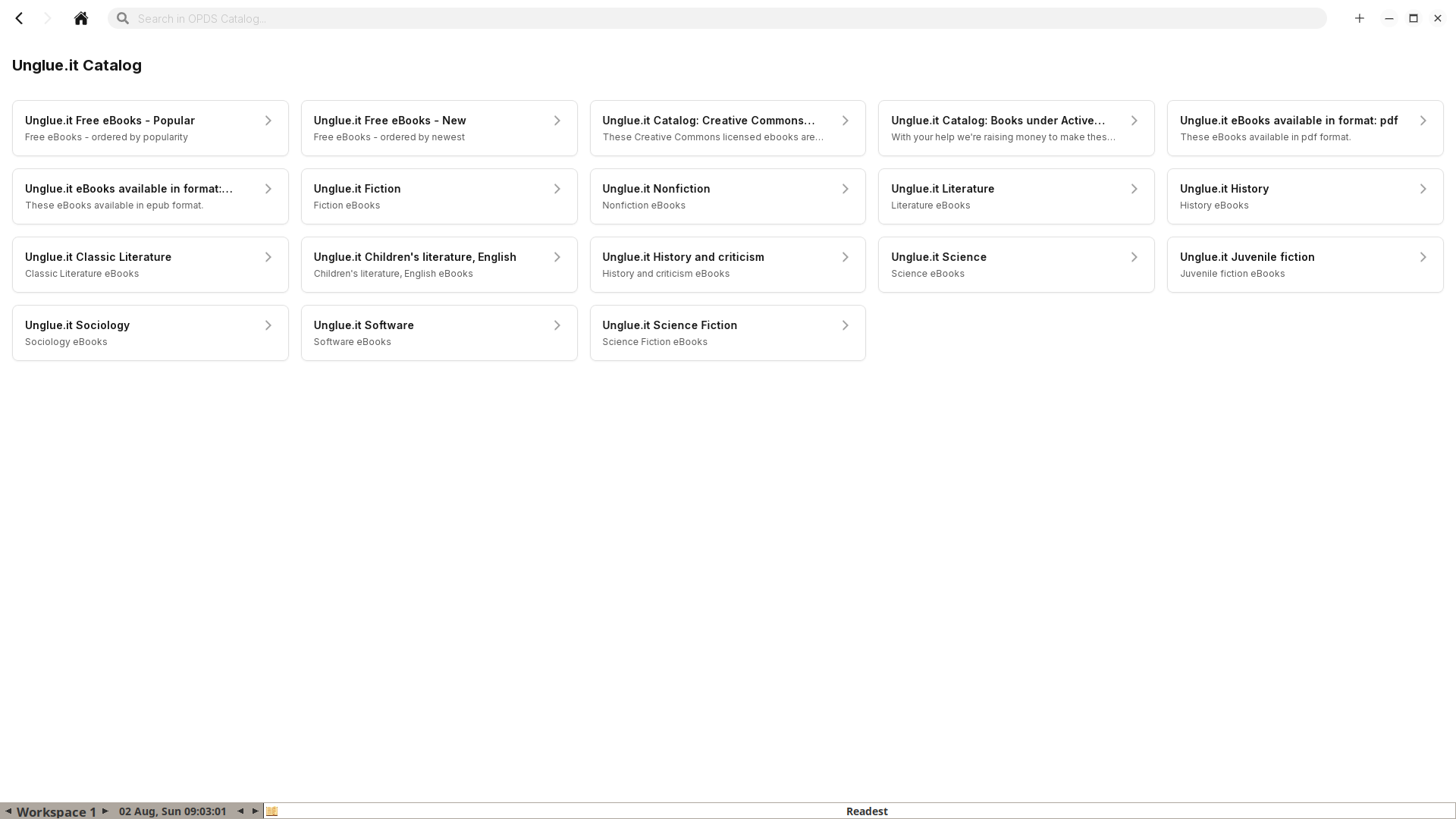The image size is (1456, 819).
Task: Open the Unglue.it Software feed
Action: [x=439, y=333]
